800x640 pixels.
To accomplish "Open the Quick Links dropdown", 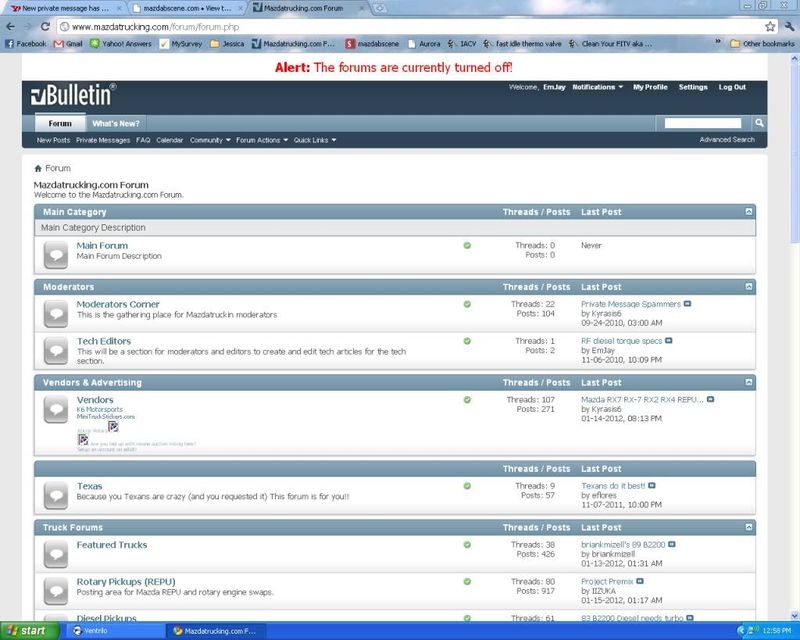I will coord(315,140).
